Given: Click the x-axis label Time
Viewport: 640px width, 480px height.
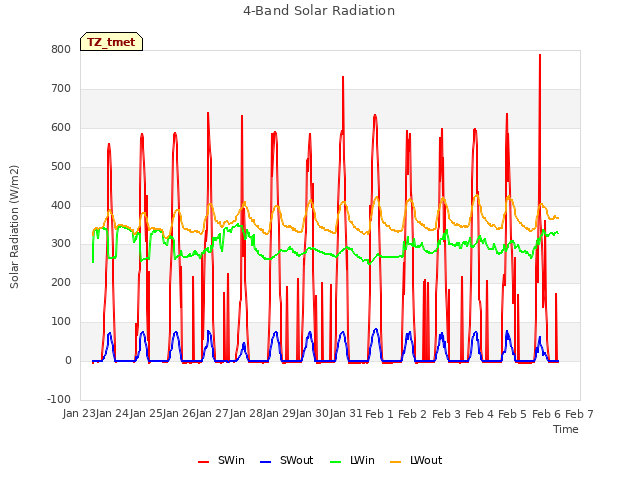Looking at the screenshot, I should (566, 429).
